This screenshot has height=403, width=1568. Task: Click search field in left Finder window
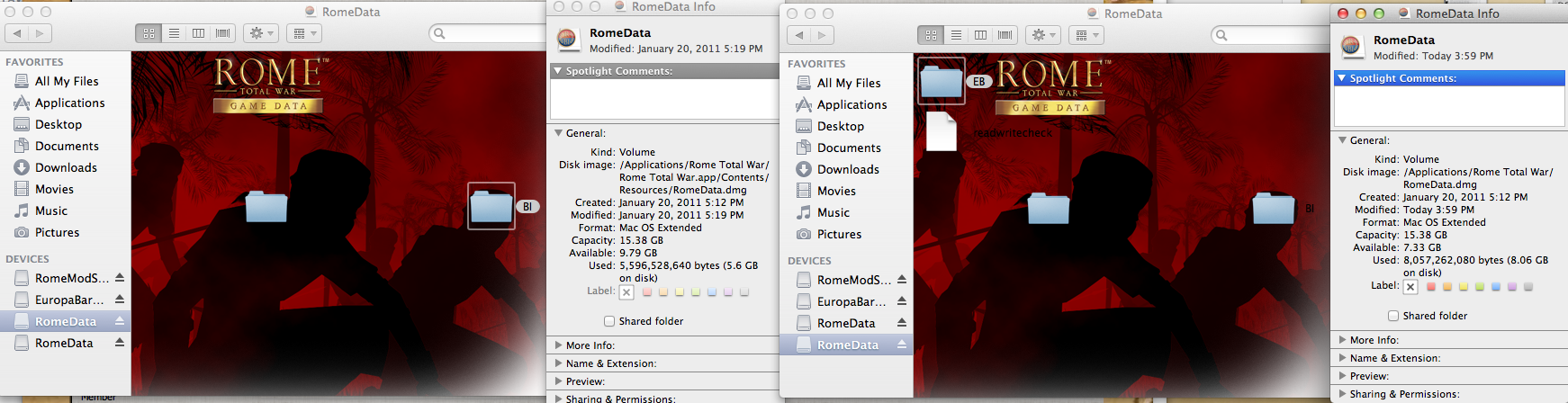(x=487, y=33)
